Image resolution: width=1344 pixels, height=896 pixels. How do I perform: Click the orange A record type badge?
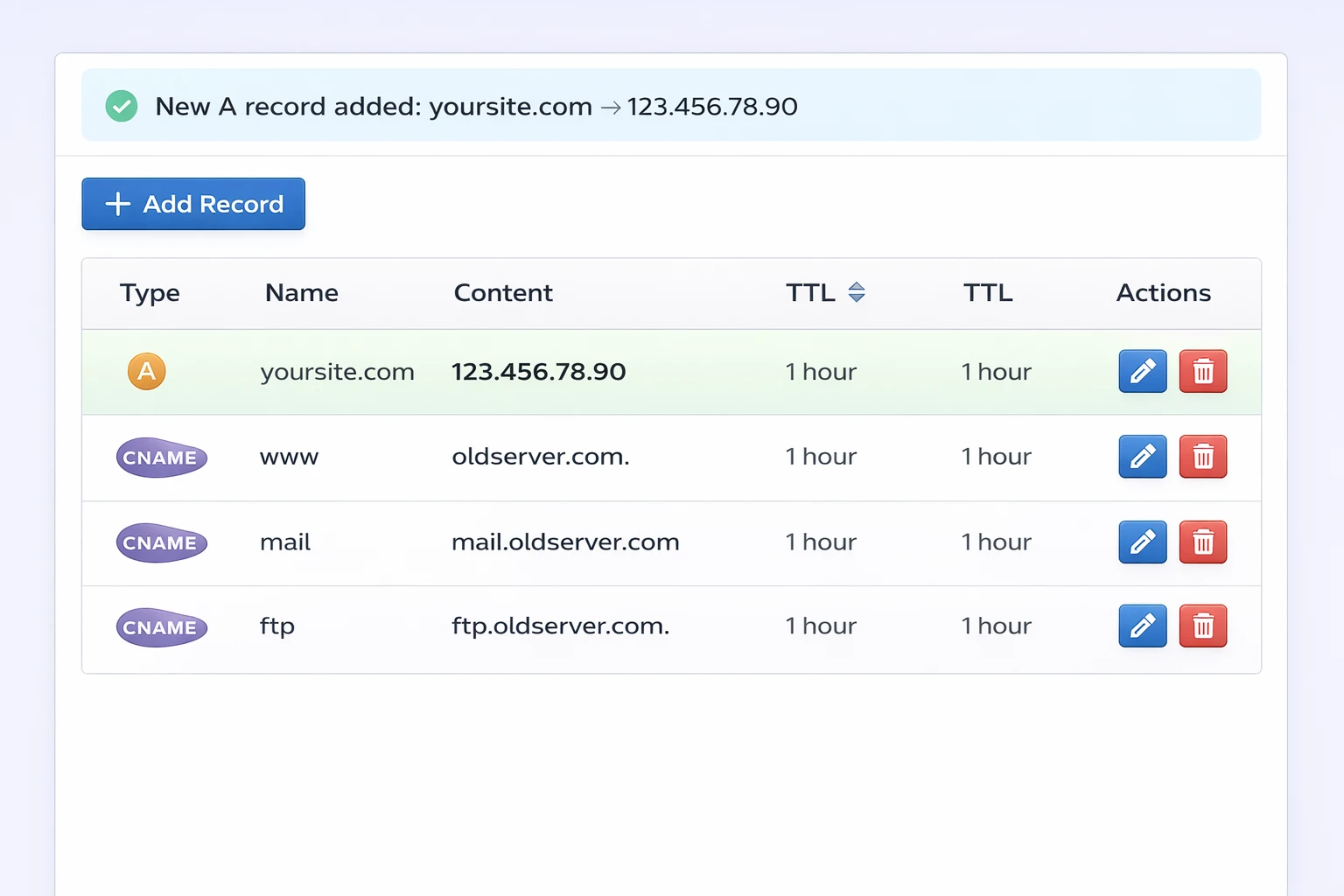coord(146,371)
